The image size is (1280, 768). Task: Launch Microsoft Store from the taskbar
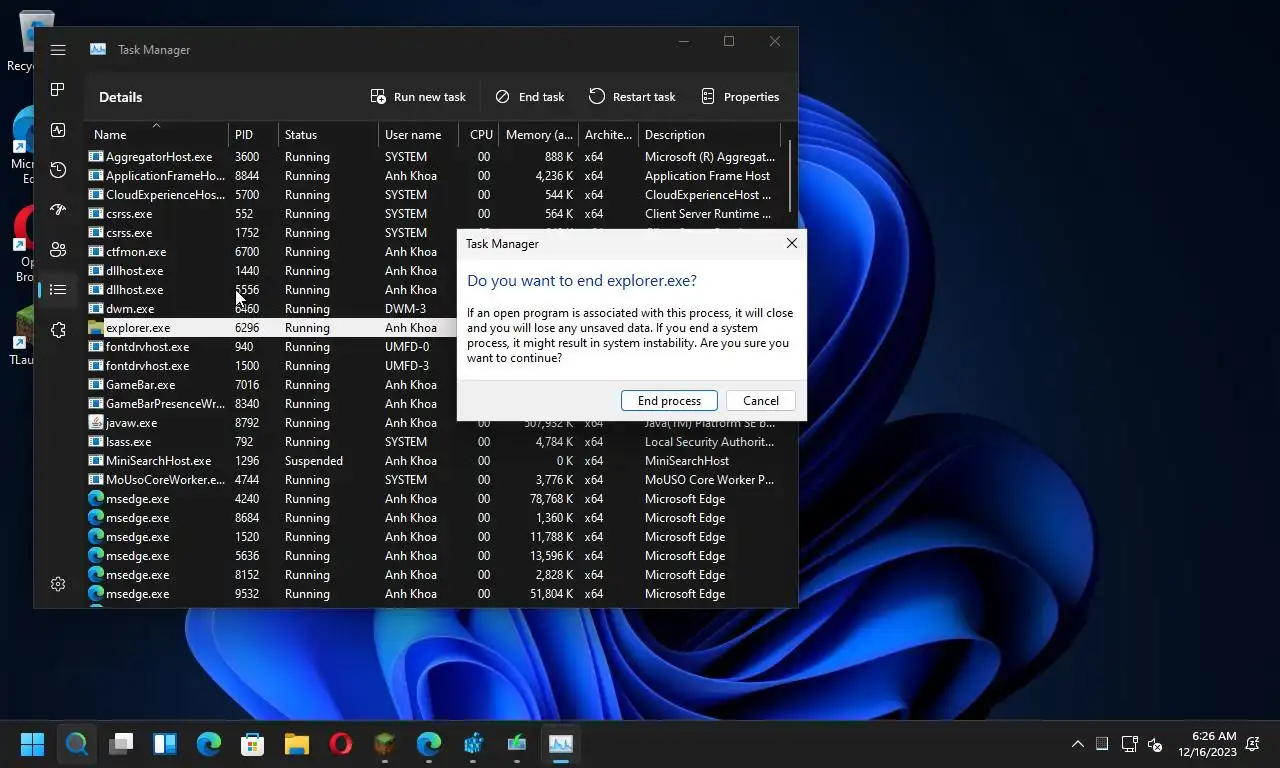pyautogui.click(x=253, y=744)
